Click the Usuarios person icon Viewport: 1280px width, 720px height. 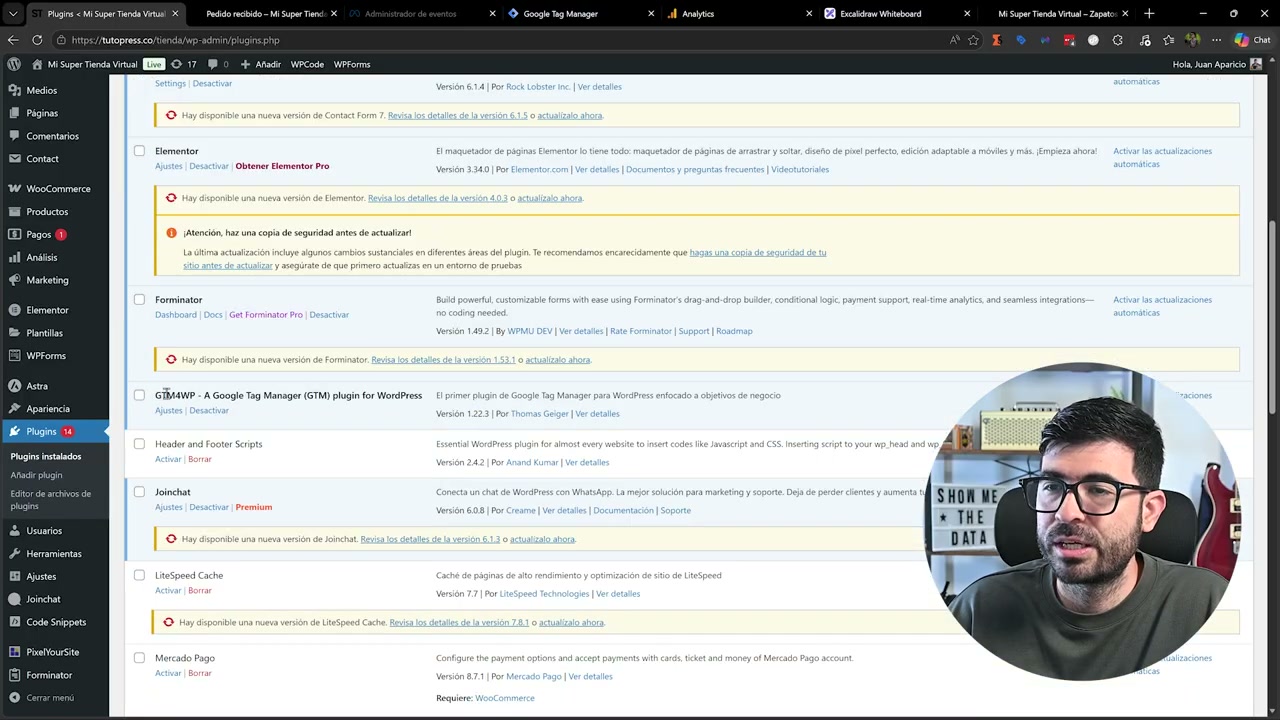(14, 531)
